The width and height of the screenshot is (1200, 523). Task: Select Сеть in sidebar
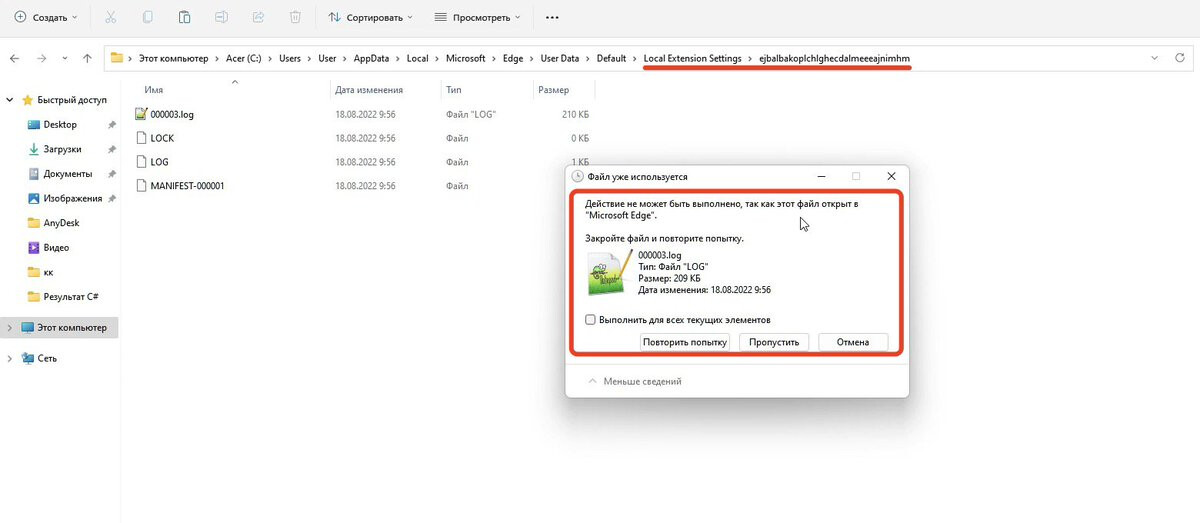47,358
